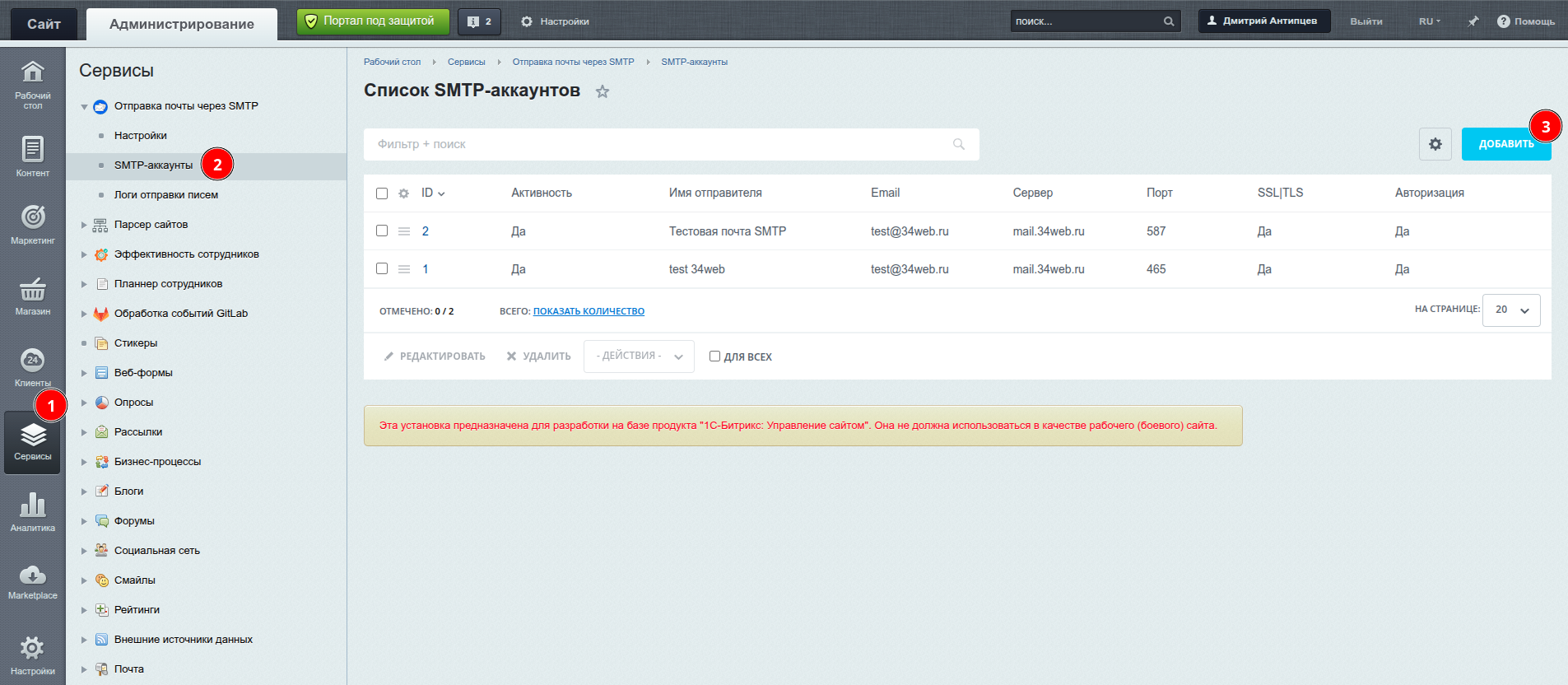Open the Контент sidebar section
The height and width of the screenshot is (685, 1568).
[x=32, y=156]
